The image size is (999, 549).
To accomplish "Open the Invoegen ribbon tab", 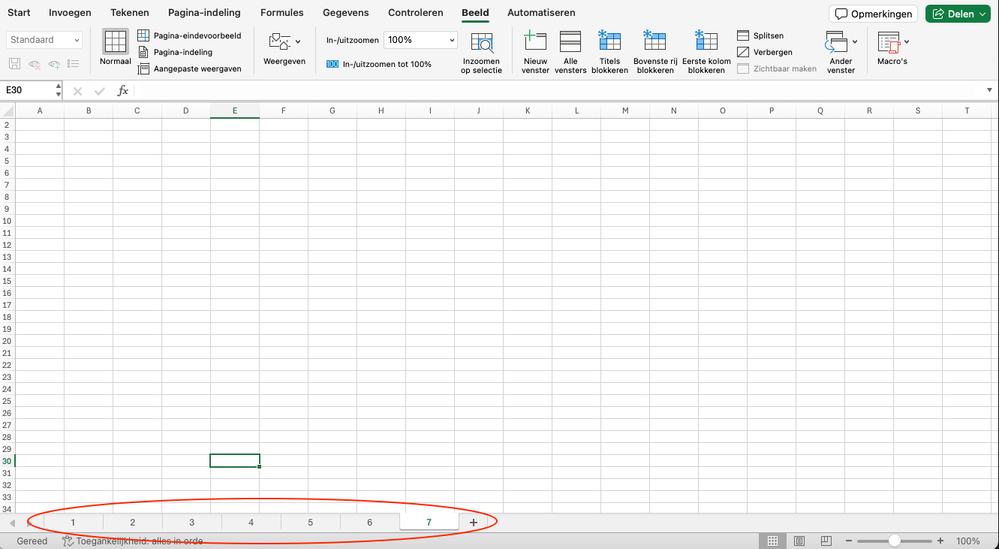I will (70, 13).
